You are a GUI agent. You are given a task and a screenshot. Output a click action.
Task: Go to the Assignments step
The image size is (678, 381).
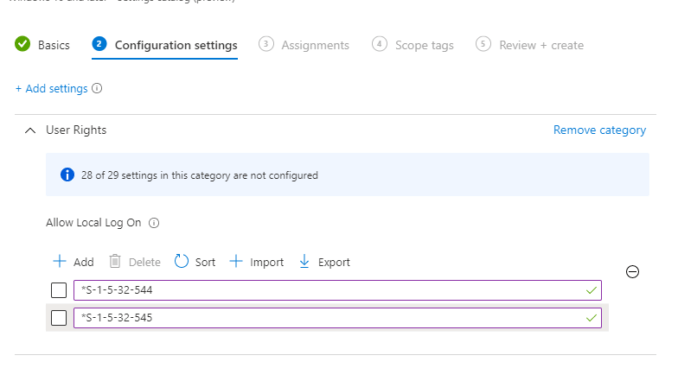coord(304,45)
